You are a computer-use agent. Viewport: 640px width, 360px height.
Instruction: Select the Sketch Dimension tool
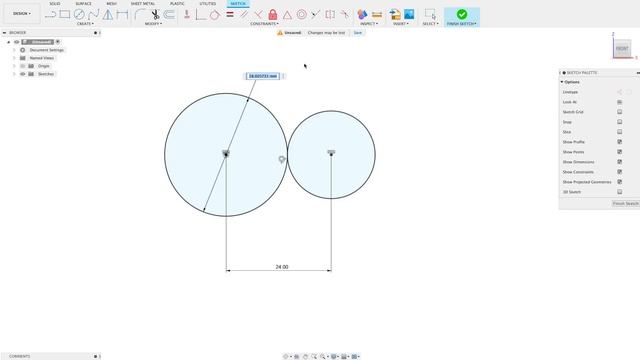(x=122, y=15)
